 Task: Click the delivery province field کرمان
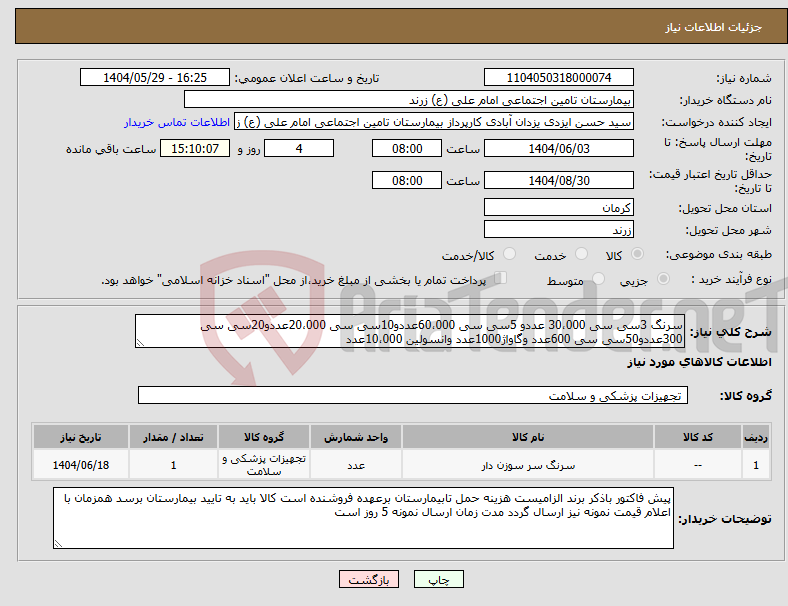click(558, 207)
